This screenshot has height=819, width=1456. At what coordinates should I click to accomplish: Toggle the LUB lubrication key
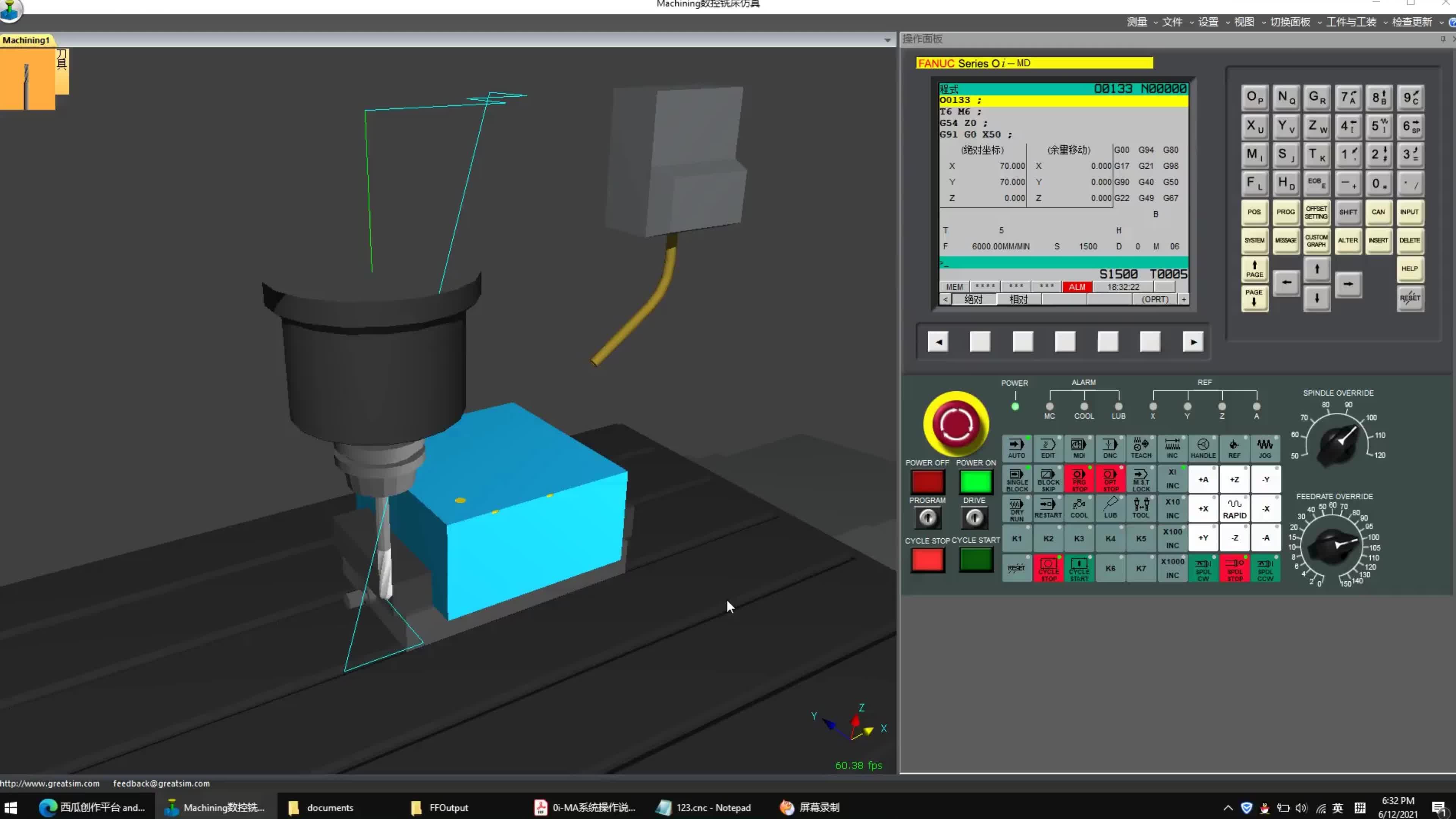[x=1110, y=508]
